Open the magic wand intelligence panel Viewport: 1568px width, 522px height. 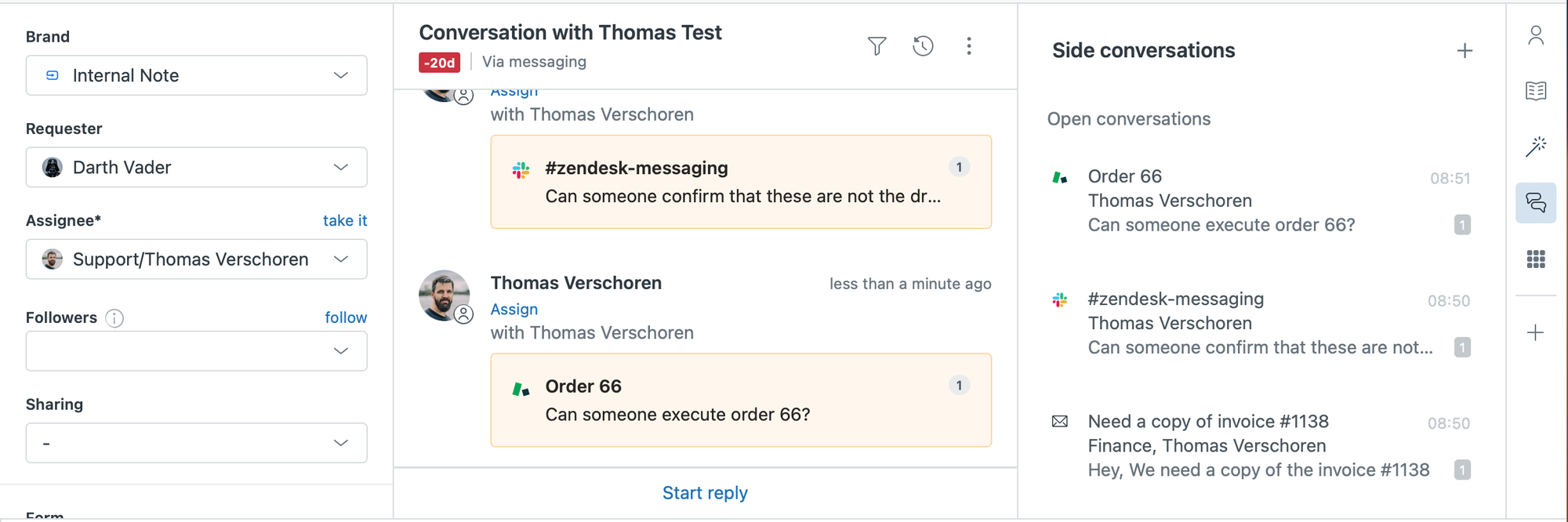pos(1535,147)
